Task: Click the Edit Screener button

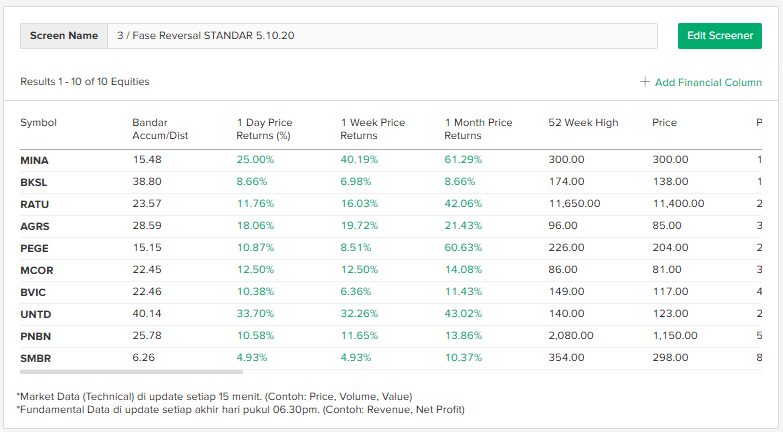Action: coord(719,35)
